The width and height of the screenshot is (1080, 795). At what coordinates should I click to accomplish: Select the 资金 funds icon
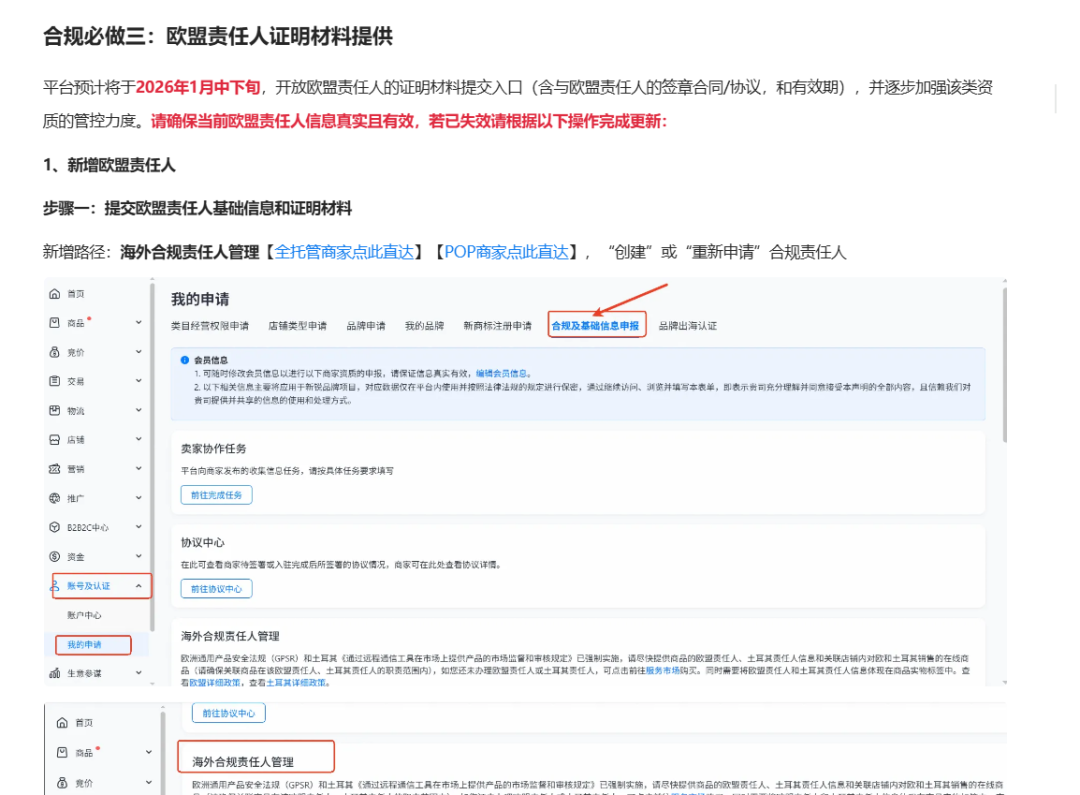[x=55, y=556]
